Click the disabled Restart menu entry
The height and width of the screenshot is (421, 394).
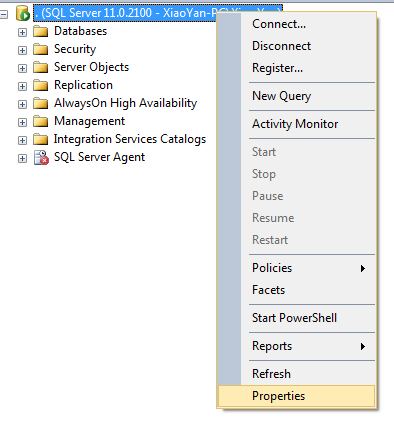click(296, 240)
